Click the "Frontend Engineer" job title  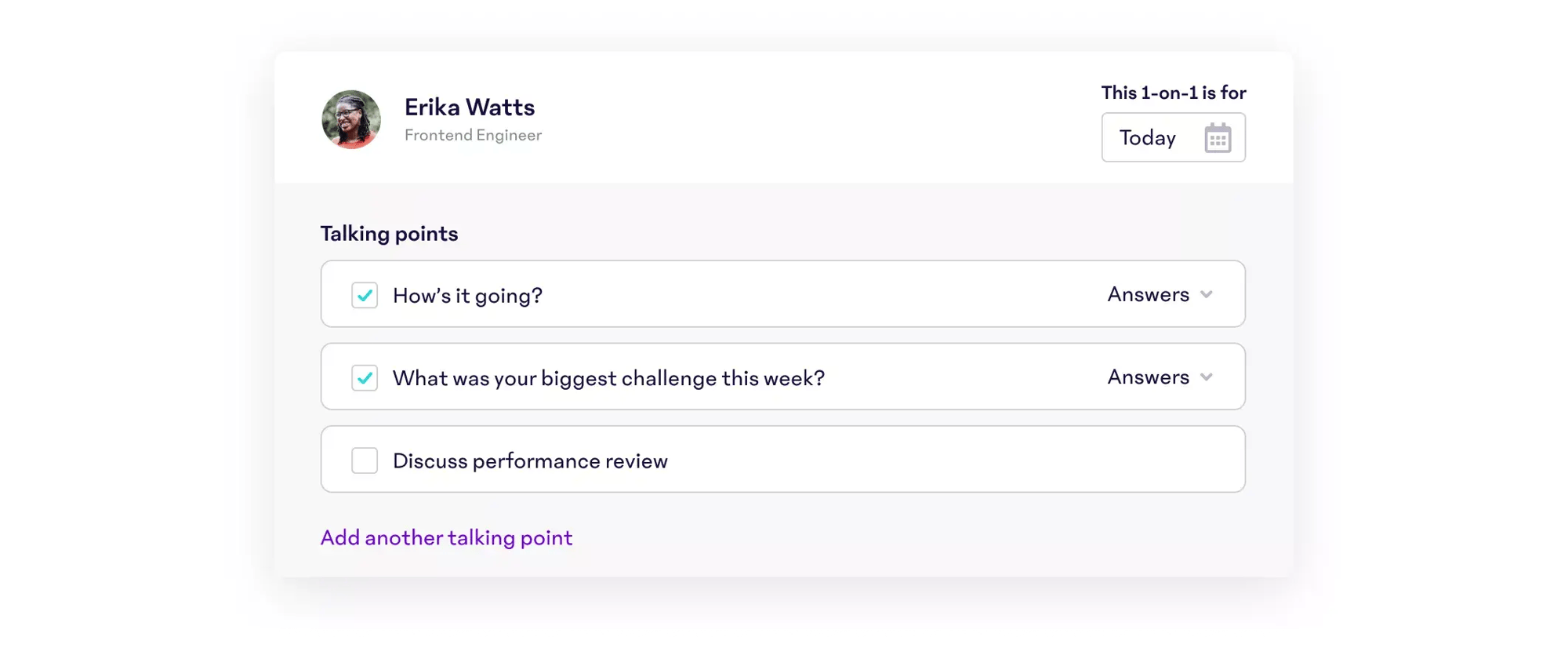click(x=473, y=136)
